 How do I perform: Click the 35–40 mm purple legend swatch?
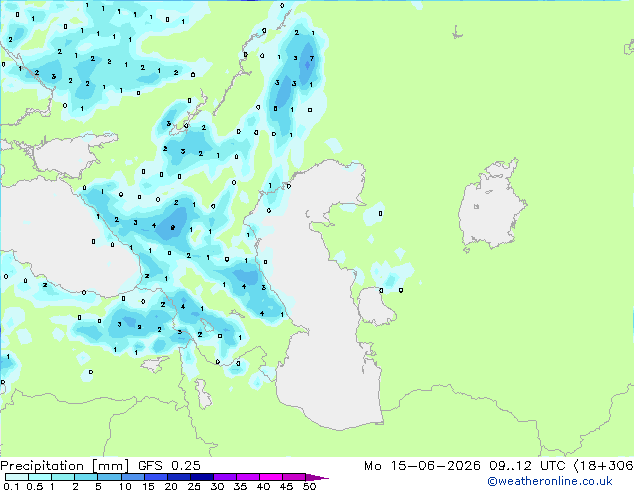pos(248,477)
